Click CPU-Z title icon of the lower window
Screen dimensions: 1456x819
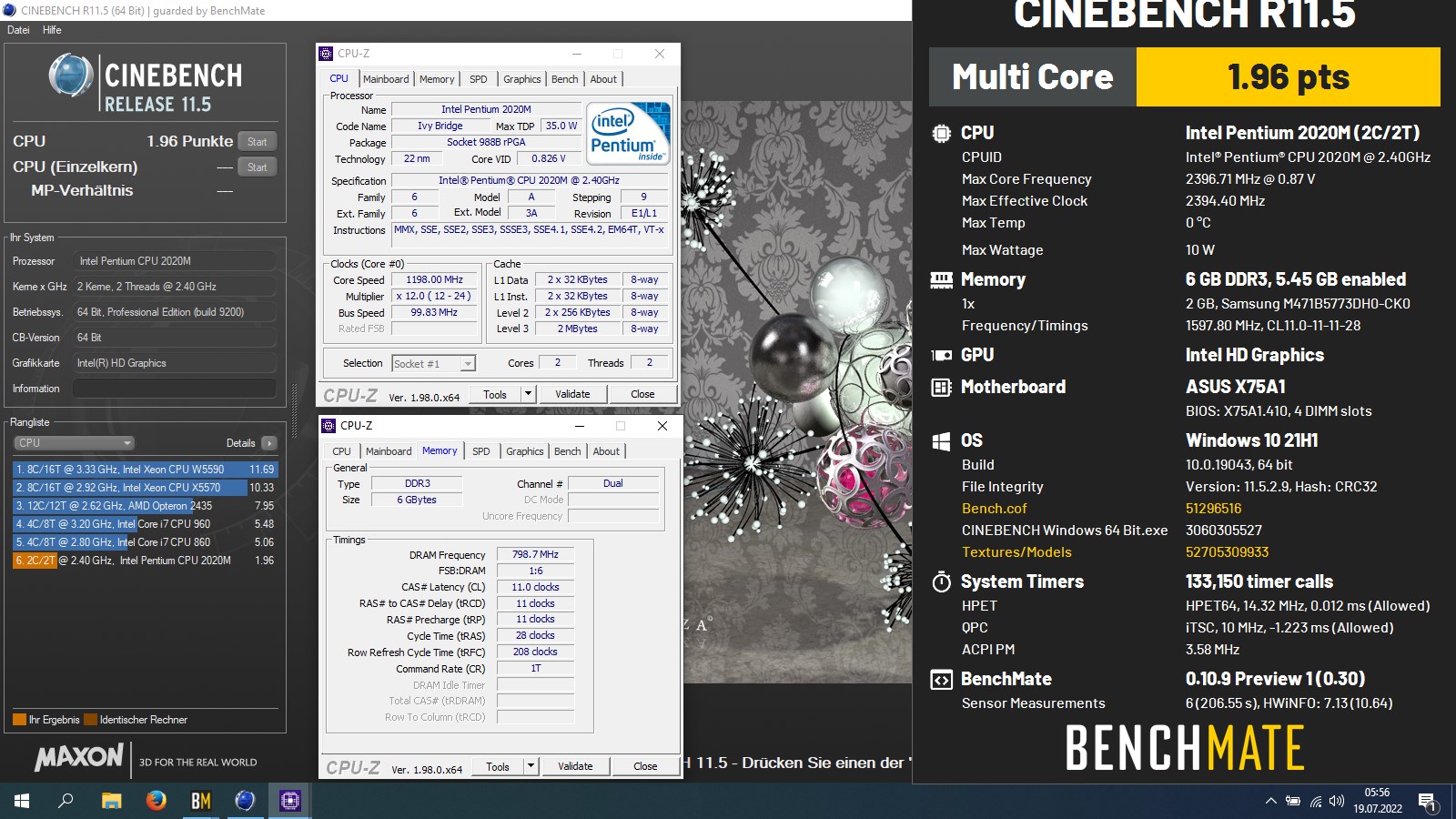click(x=329, y=426)
